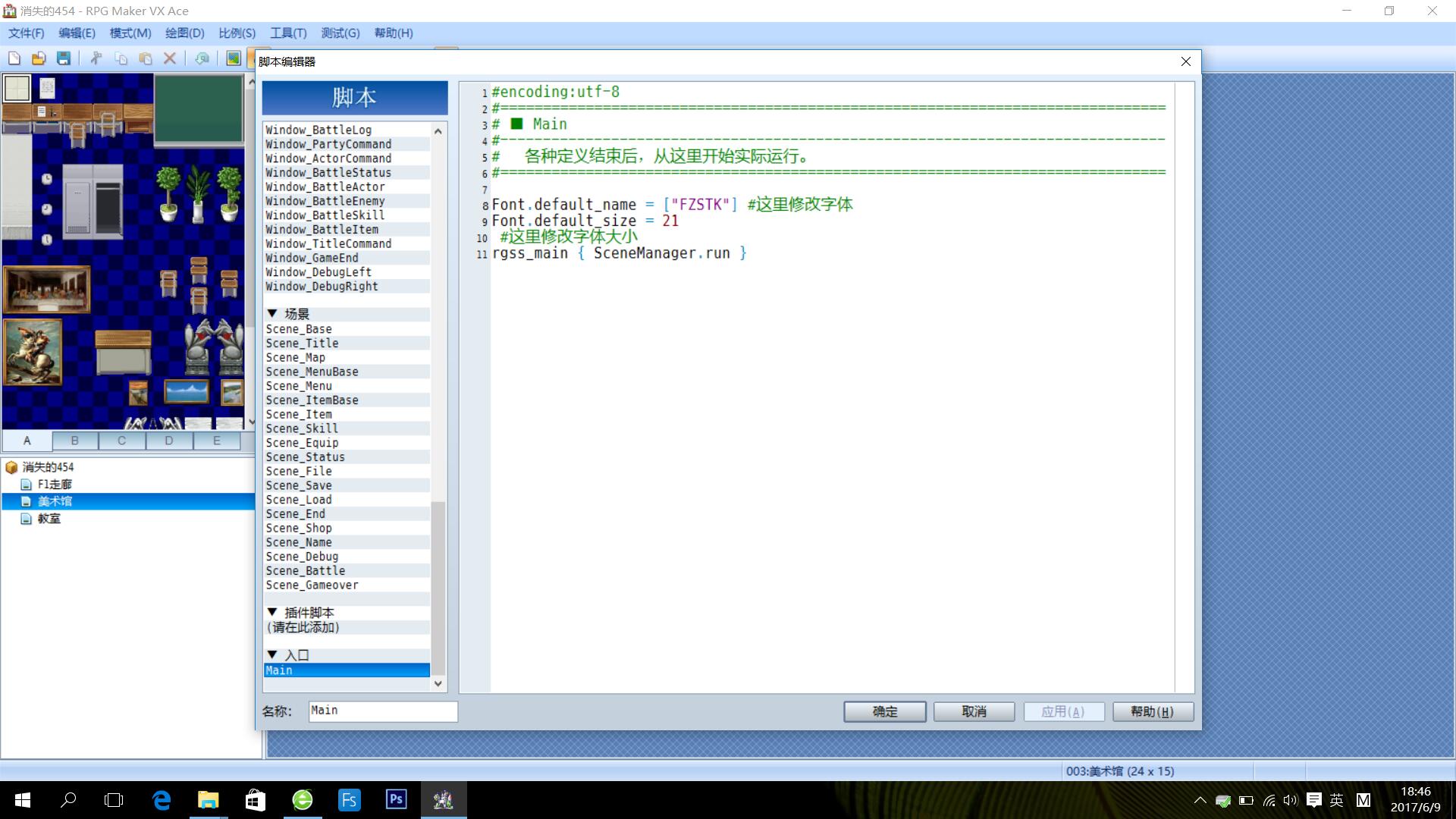Click the script list scrollbar down arrow
Viewport: 1456px width, 819px height.
pos(438,683)
